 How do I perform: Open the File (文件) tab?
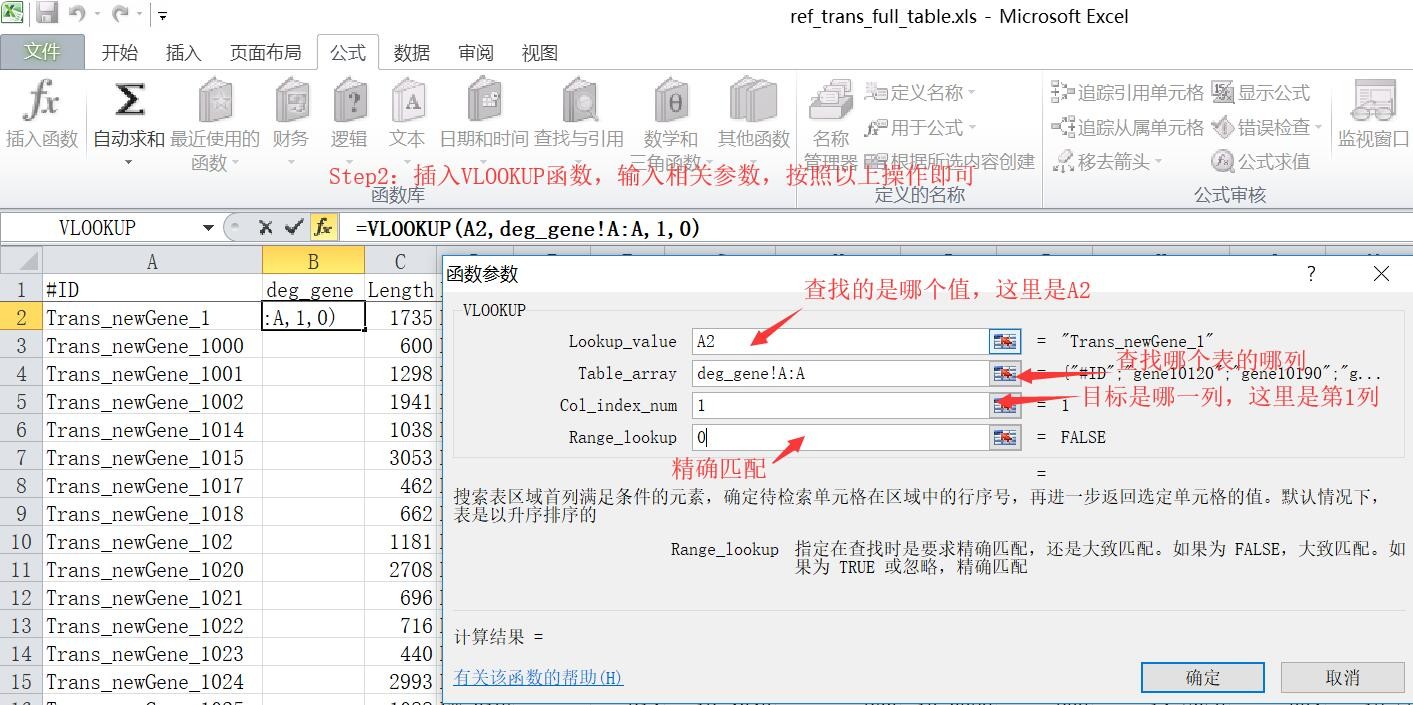[42, 52]
